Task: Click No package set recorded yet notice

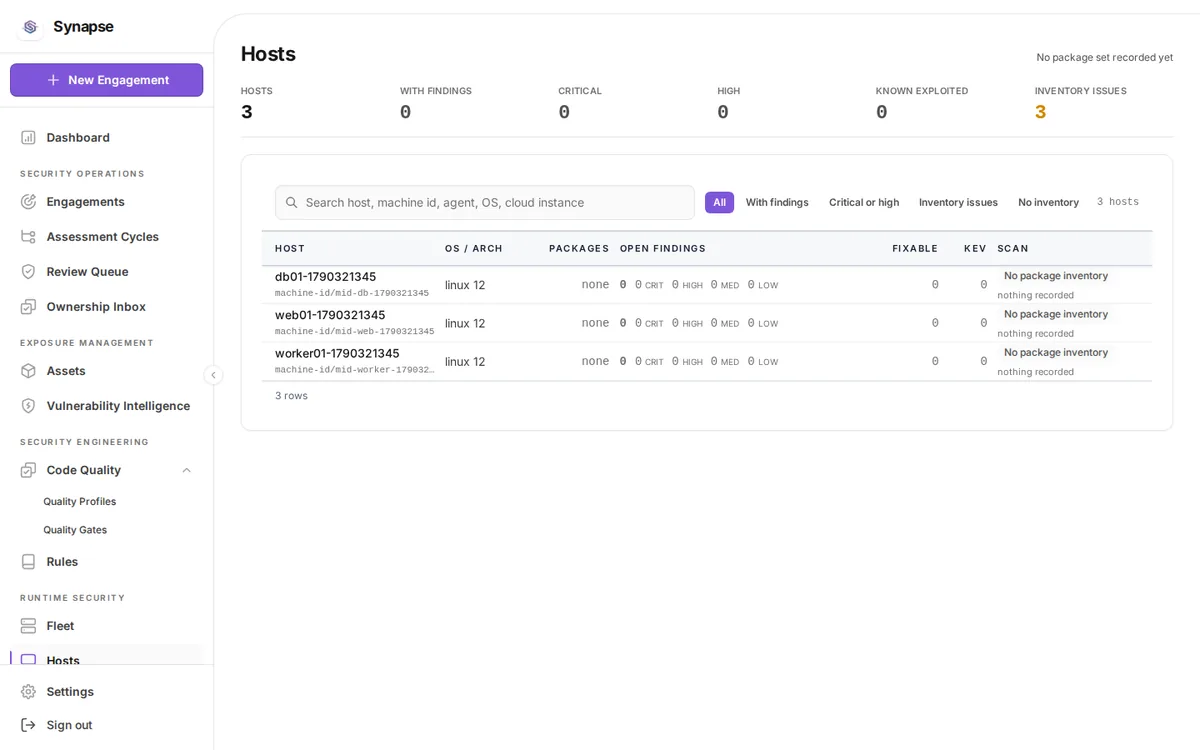Action: (x=1105, y=57)
